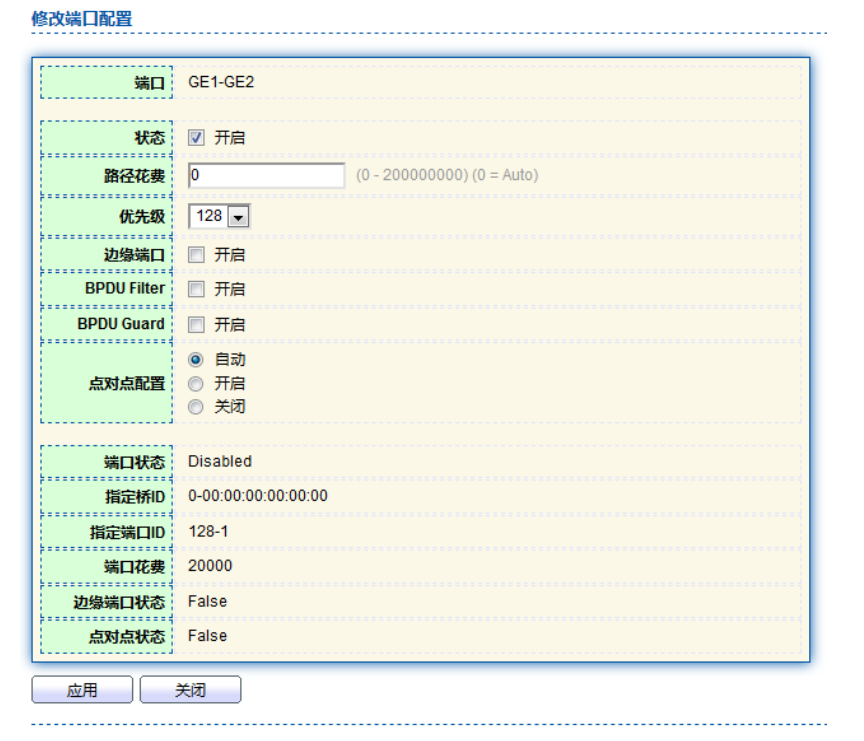864x741 pixels.
Task: Click the 路径花费 input field
Action: pyautogui.click(x=266, y=175)
